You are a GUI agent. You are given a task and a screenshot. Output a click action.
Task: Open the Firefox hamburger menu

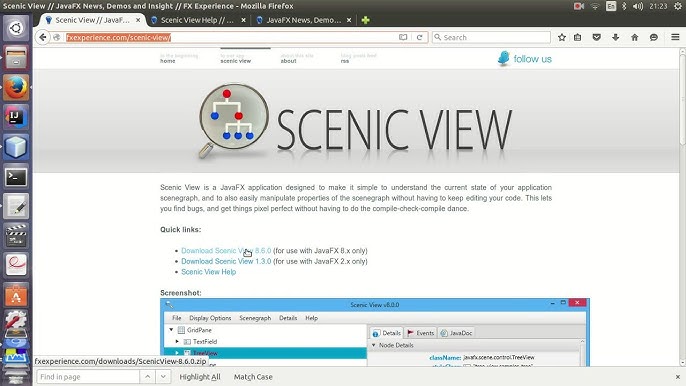click(675, 37)
